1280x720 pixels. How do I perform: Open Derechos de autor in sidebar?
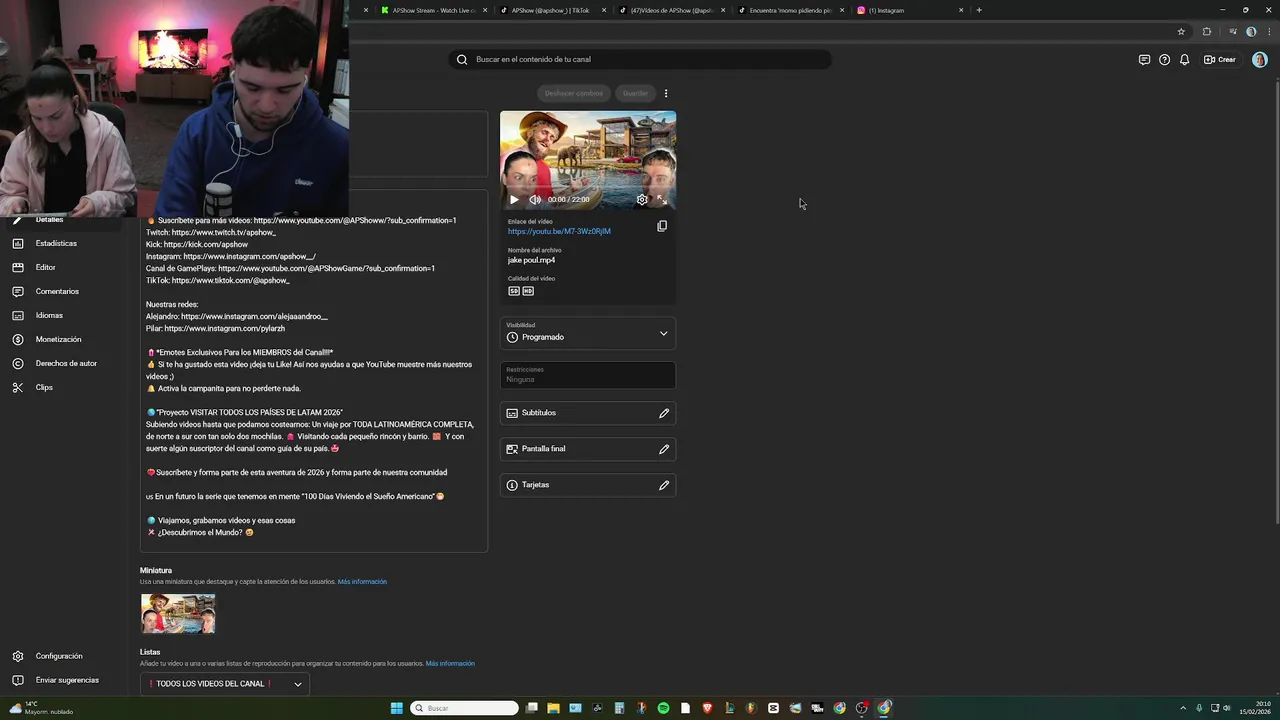click(66, 363)
